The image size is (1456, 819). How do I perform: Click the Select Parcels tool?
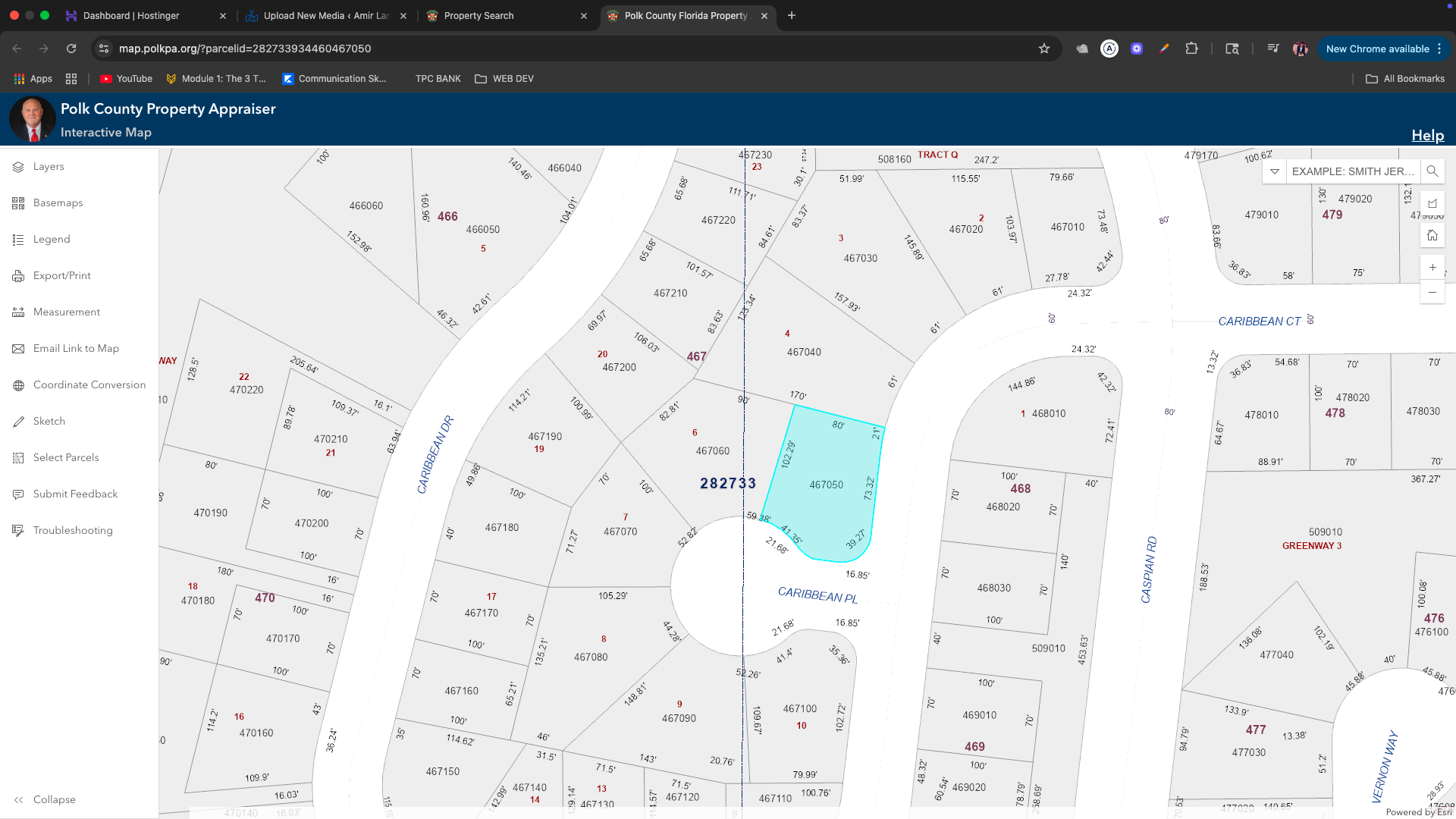pyautogui.click(x=65, y=458)
